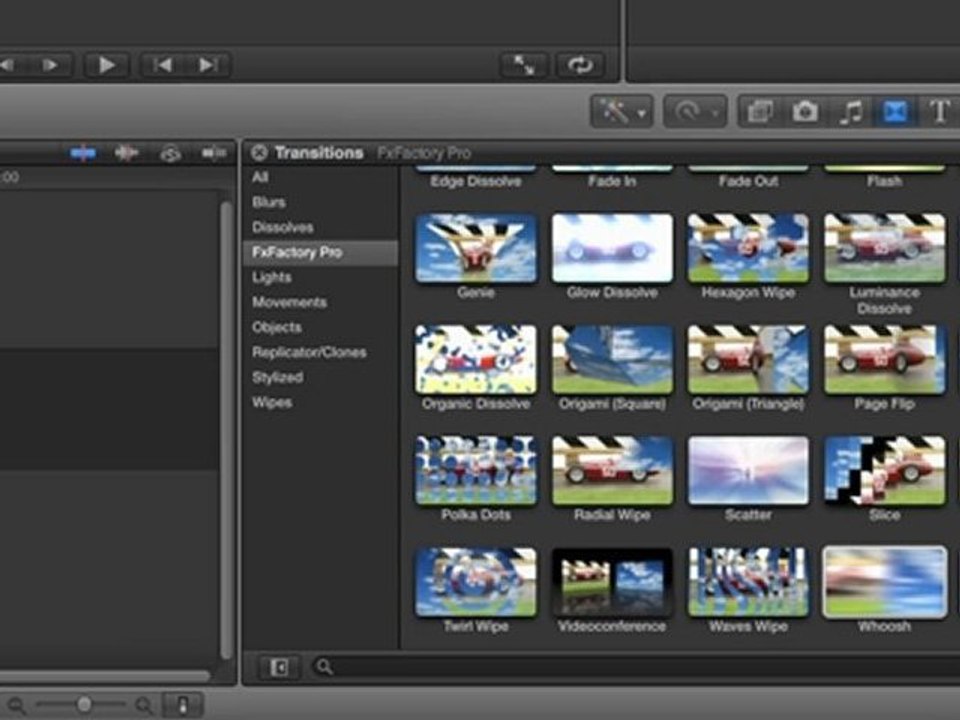Viewport: 960px width, 720px height.
Task: Select the Origami (Triangle) transition
Action: coord(748,359)
